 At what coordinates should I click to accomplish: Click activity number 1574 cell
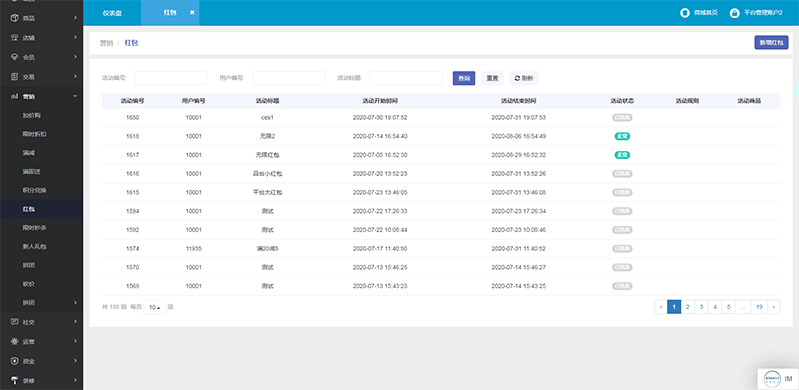pyautogui.click(x=132, y=249)
